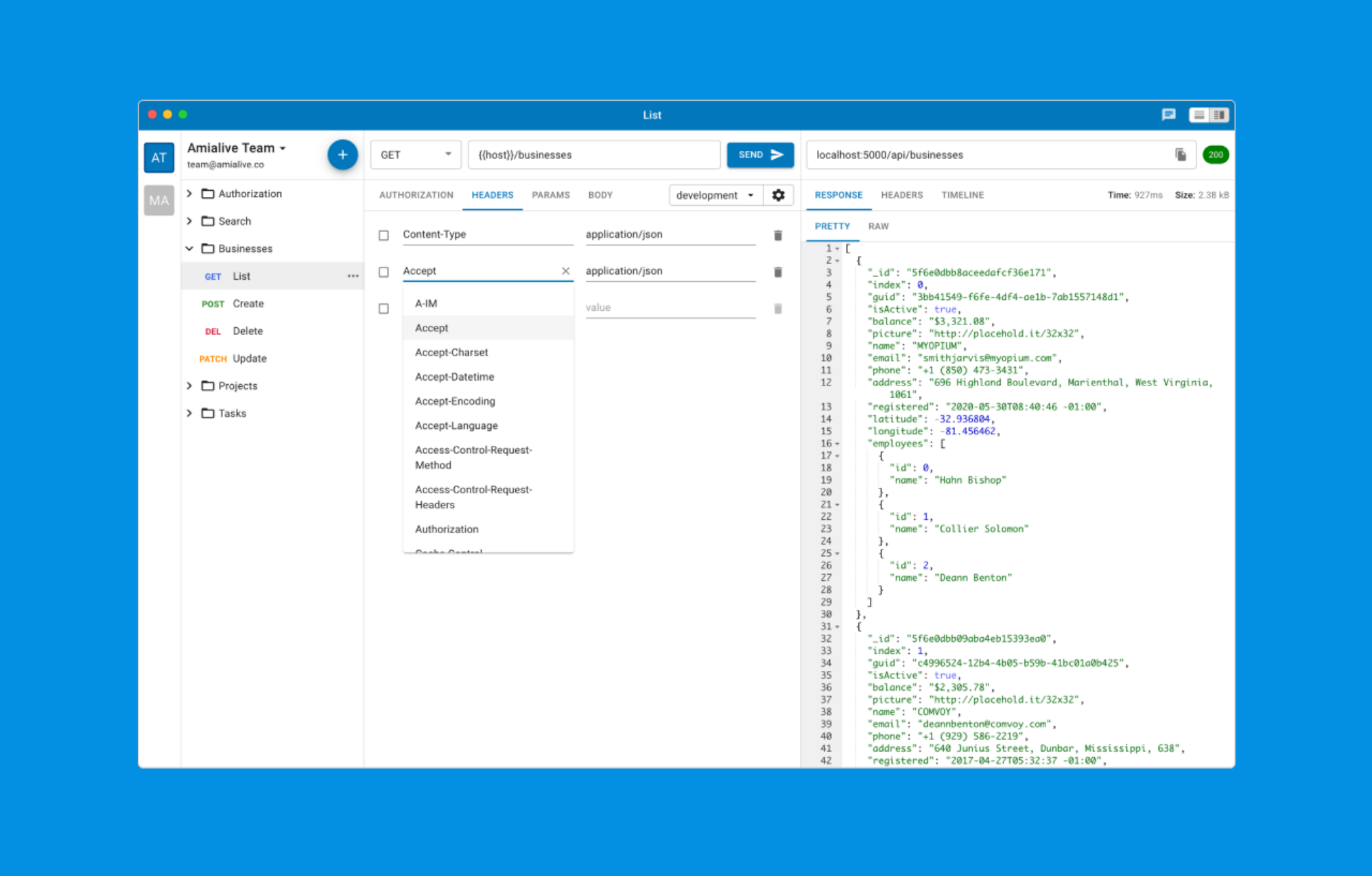The width and height of the screenshot is (1372, 876).
Task: Select Accept-Encoding from suggestions
Action: (488, 401)
